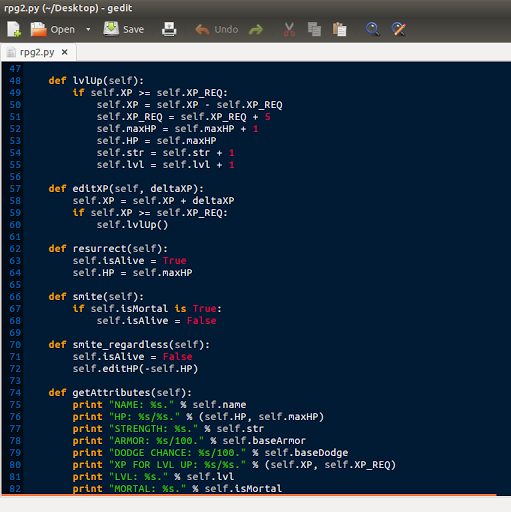
Task: Undo the last action
Action: point(217,29)
